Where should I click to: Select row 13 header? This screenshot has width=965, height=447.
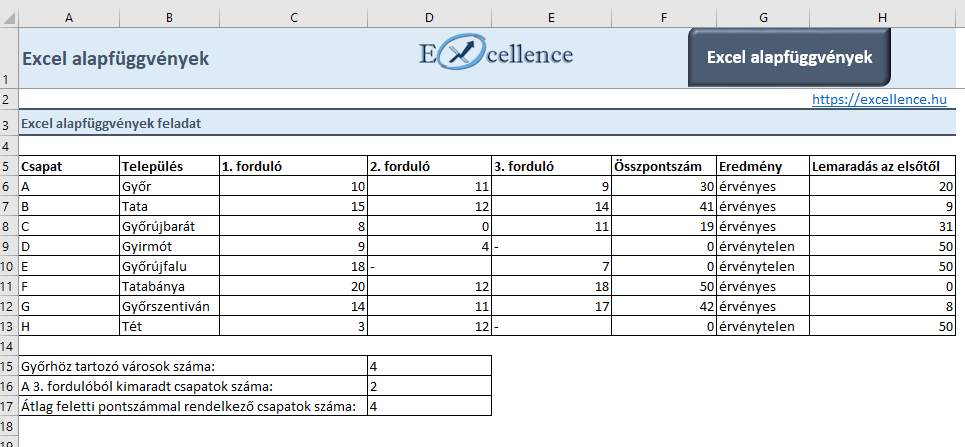[x=9, y=326]
